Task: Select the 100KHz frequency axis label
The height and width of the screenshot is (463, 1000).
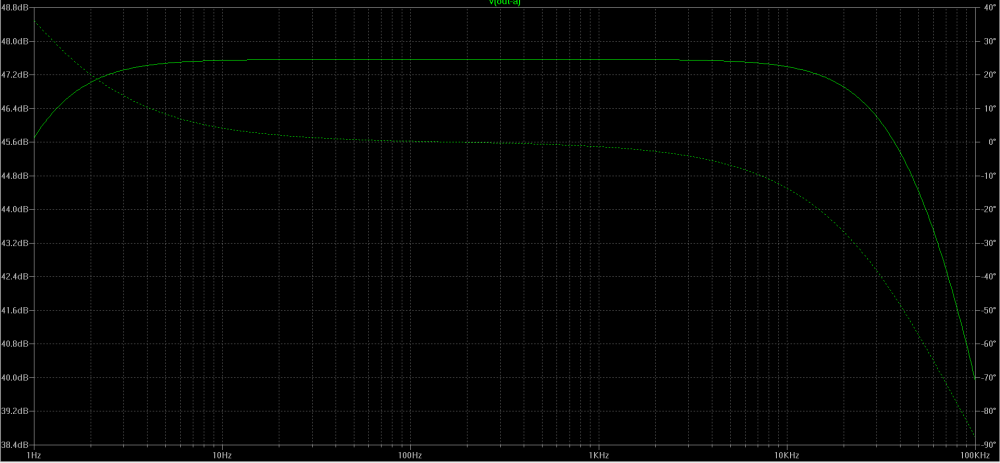Action: point(973,456)
